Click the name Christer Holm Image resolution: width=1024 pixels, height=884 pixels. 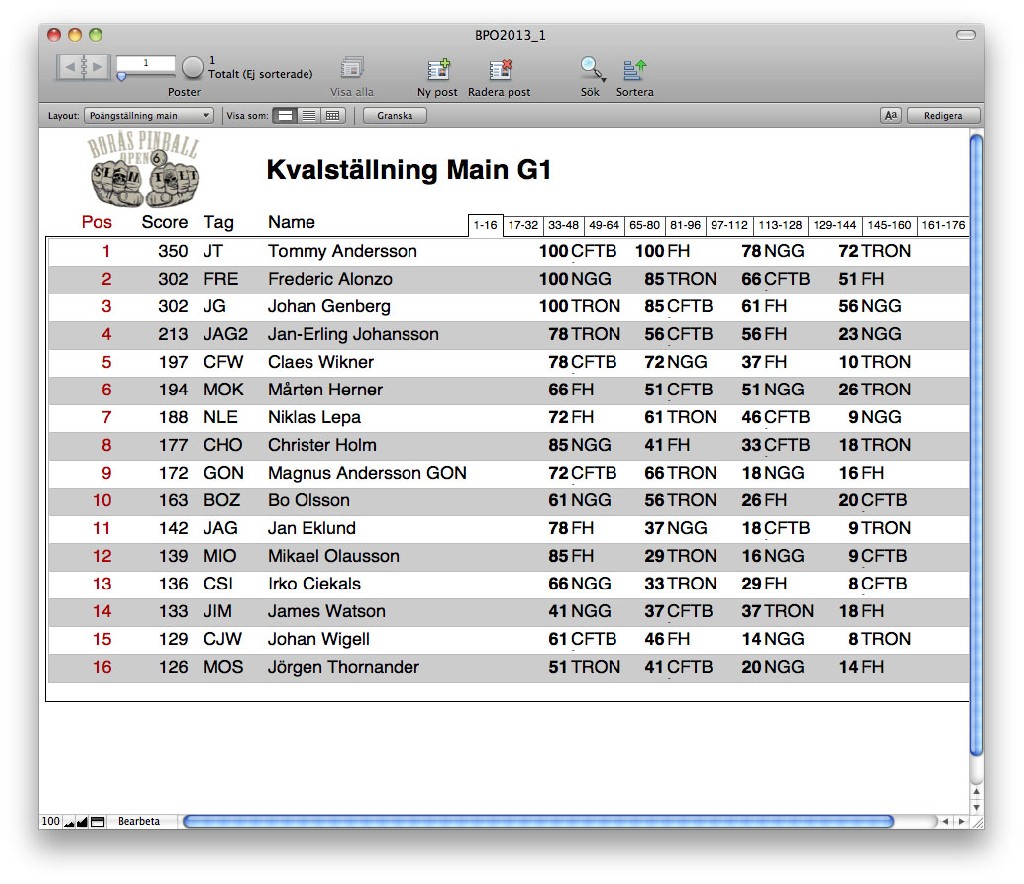pyautogui.click(x=322, y=445)
